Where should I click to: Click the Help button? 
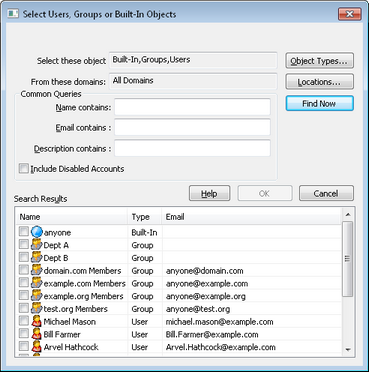[x=209, y=193]
